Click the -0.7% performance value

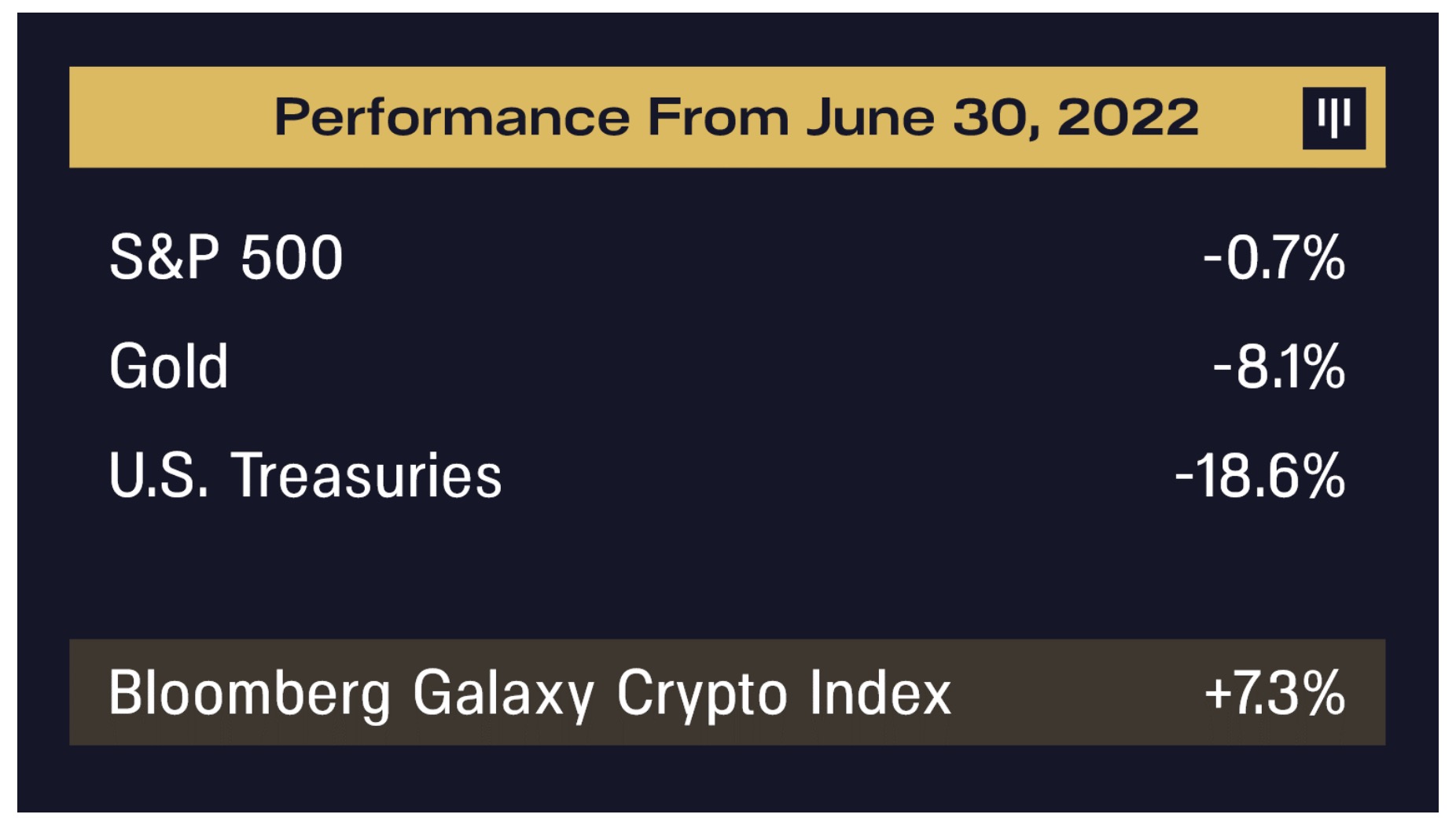(1274, 257)
